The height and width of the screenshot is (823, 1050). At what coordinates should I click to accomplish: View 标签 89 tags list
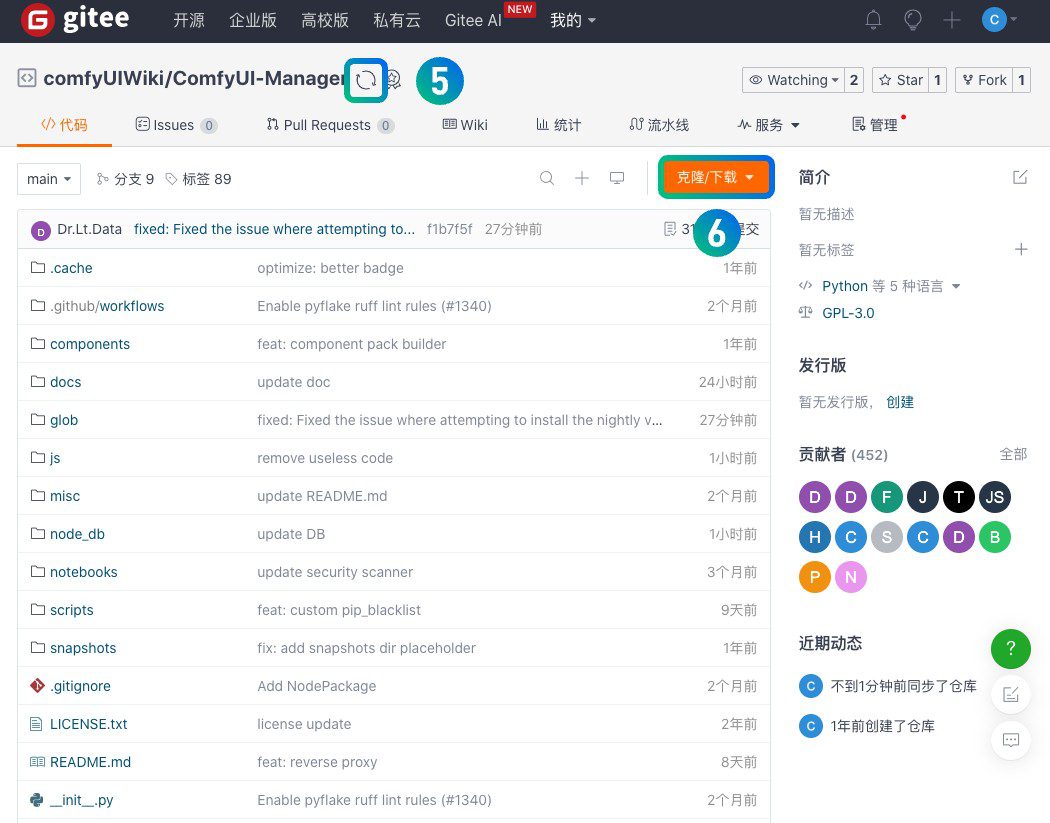click(198, 179)
